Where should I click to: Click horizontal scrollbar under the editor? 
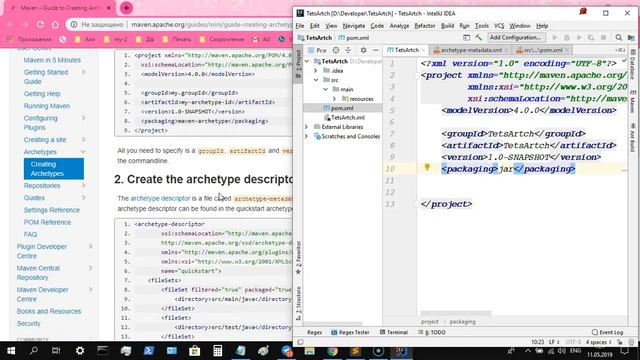pos(456,313)
